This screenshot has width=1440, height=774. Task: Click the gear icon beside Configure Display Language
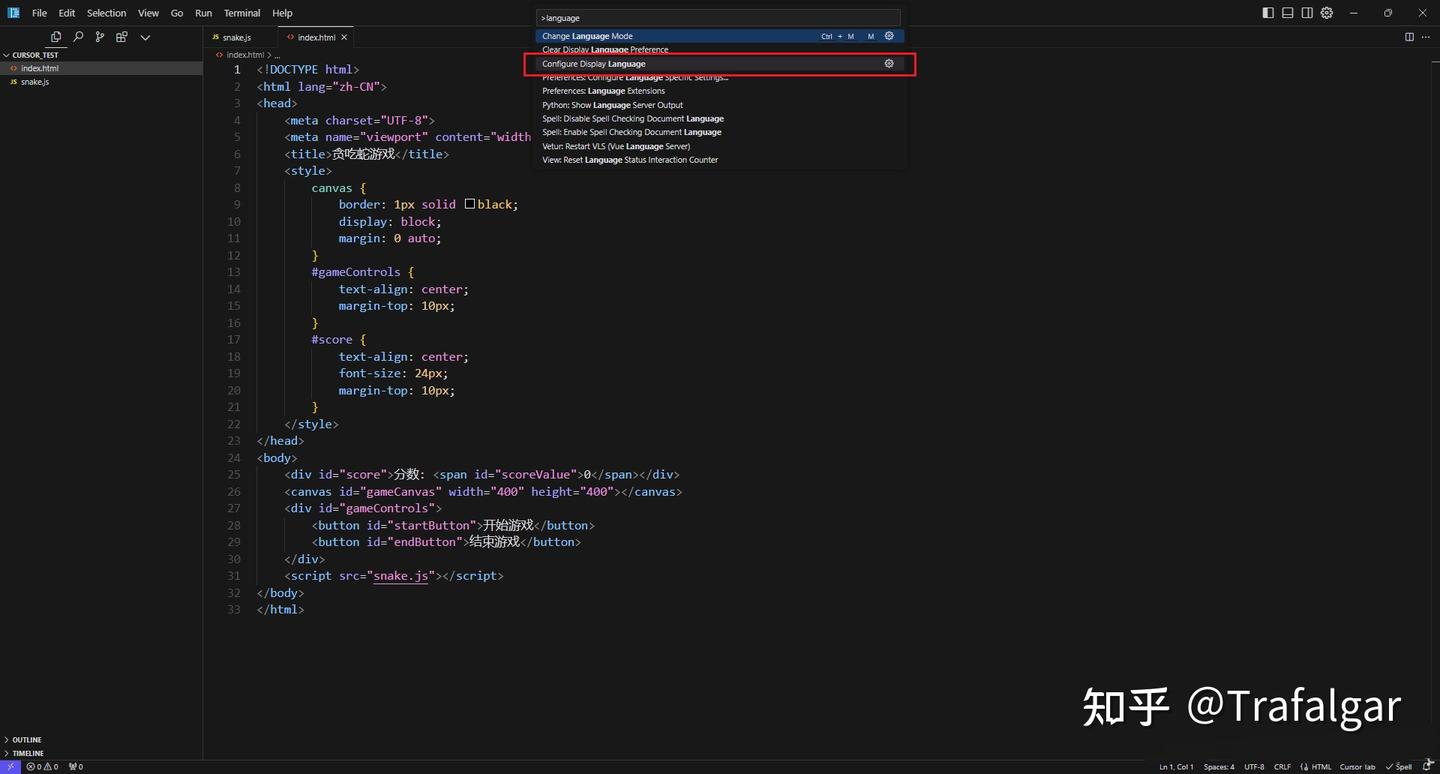(x=889, y=64)
